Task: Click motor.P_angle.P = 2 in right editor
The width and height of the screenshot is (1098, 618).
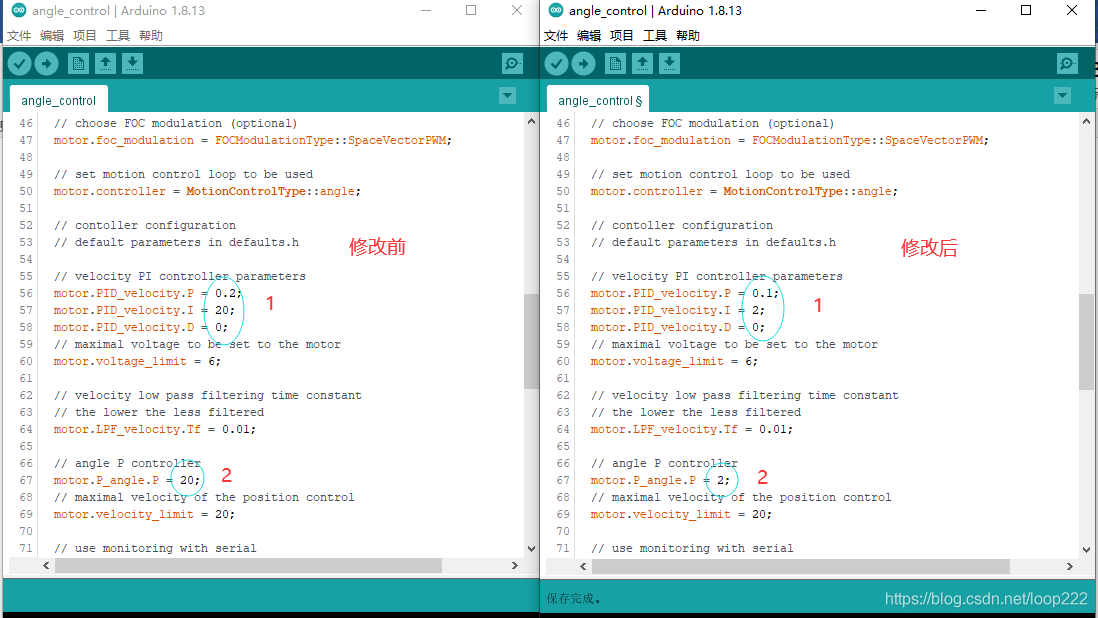Action: click(660, 480)
